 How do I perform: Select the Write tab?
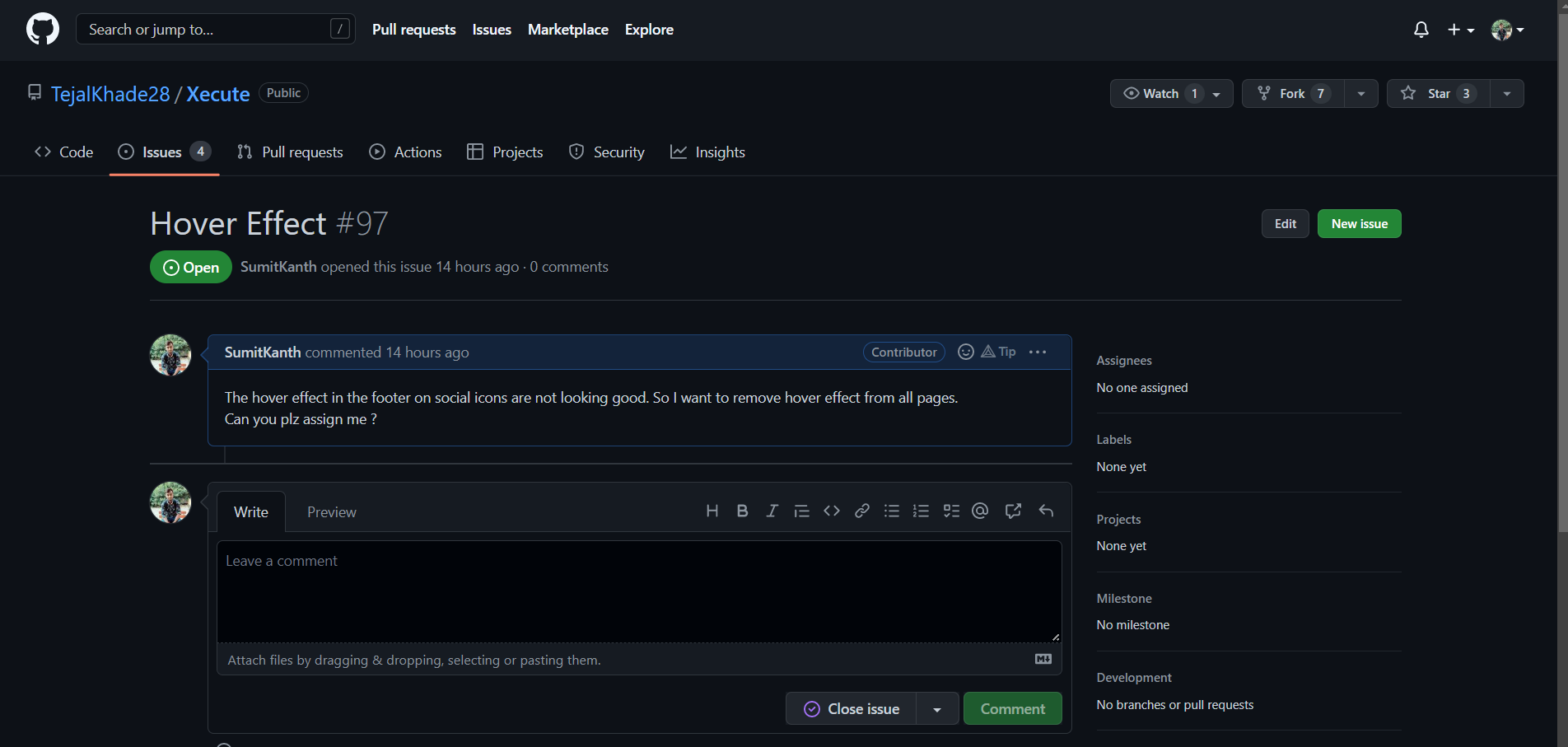[x=250, y=511]
